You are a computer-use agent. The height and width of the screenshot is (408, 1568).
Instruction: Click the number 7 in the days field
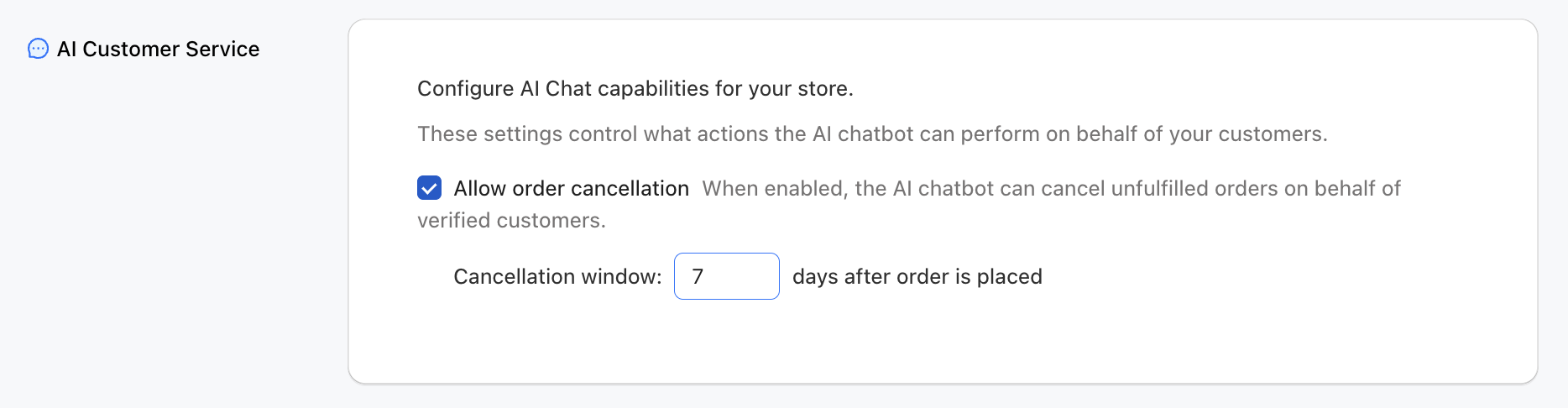698,276
